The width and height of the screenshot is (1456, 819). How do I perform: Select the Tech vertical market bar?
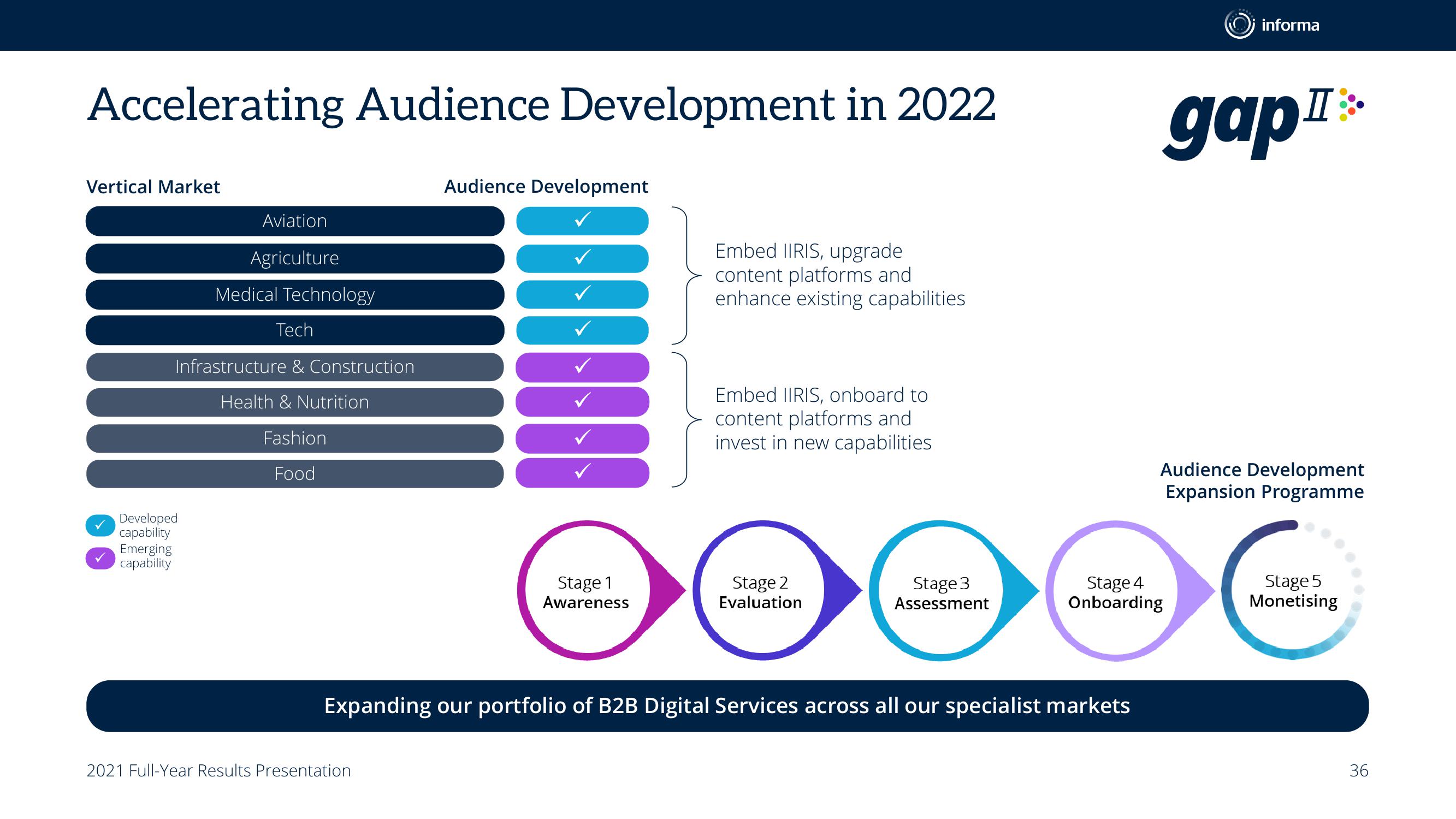[x=295, y=330]
